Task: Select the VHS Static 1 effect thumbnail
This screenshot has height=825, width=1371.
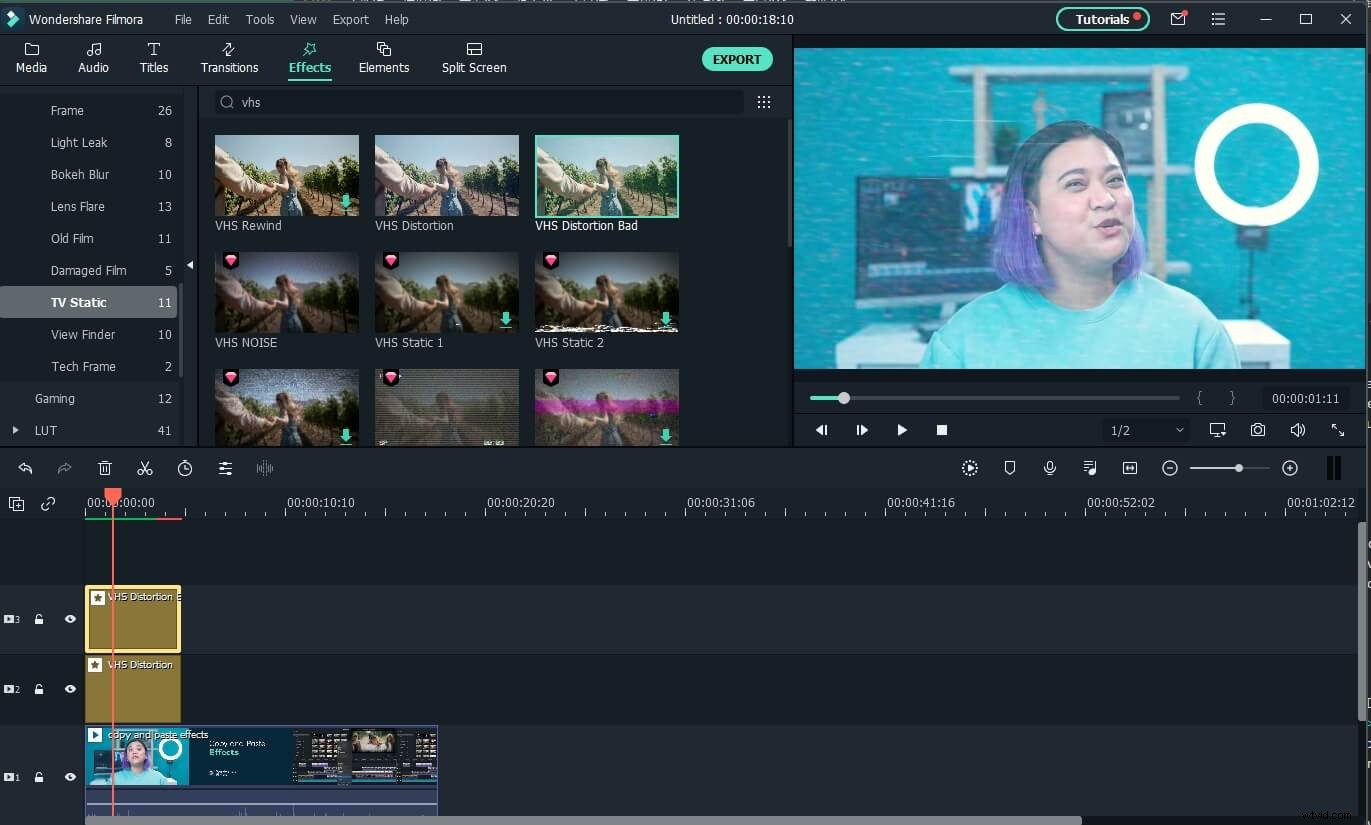Action: point(446,292)
